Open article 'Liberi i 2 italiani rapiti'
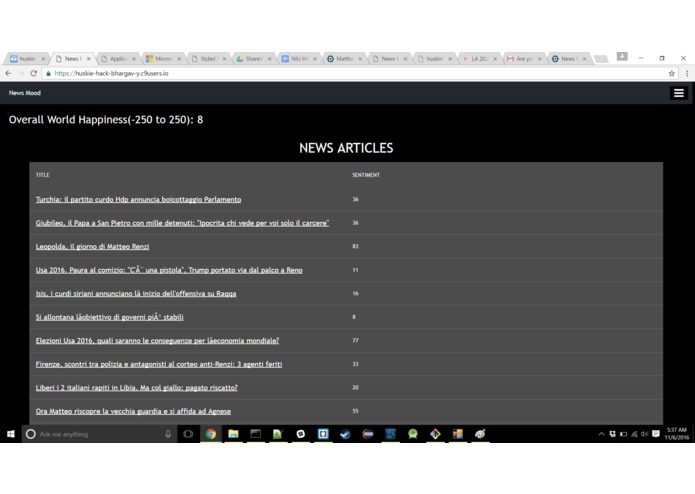The width and height of the screenshot is (695, 494). (137, 388)
